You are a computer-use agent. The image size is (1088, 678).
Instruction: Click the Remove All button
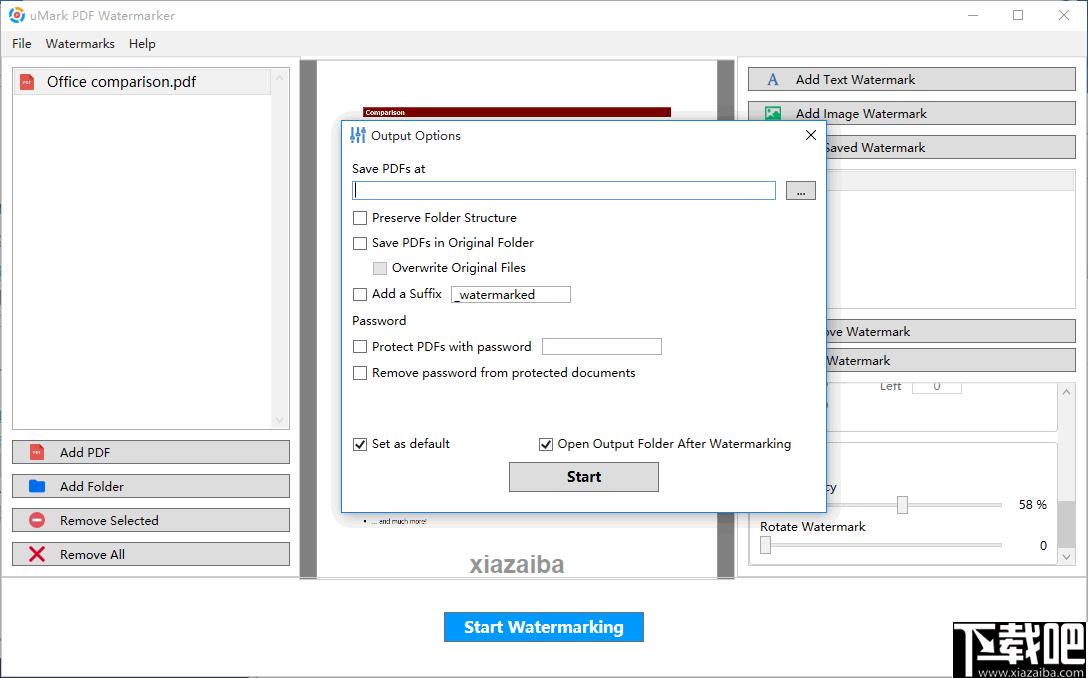click(151, 554)
